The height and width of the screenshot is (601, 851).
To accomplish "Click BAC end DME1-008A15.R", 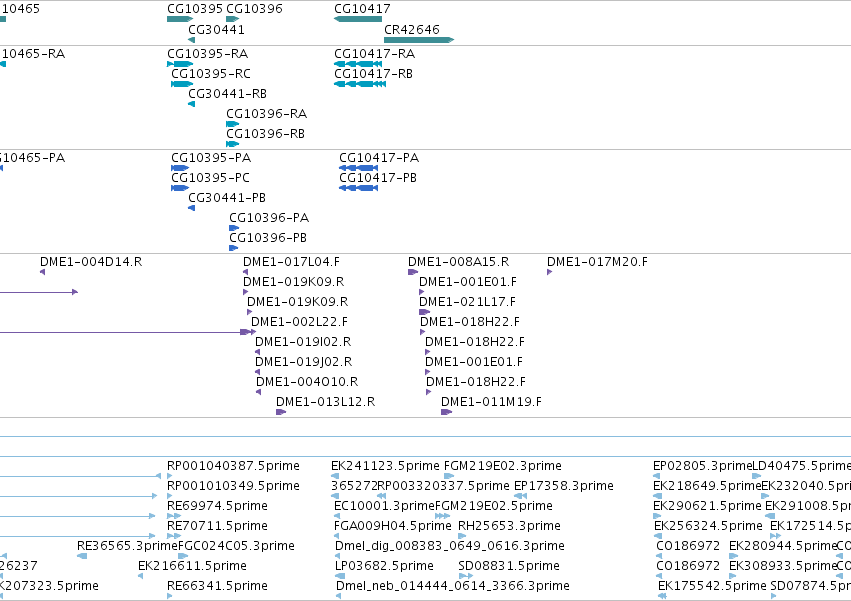I will coord(459,262).
